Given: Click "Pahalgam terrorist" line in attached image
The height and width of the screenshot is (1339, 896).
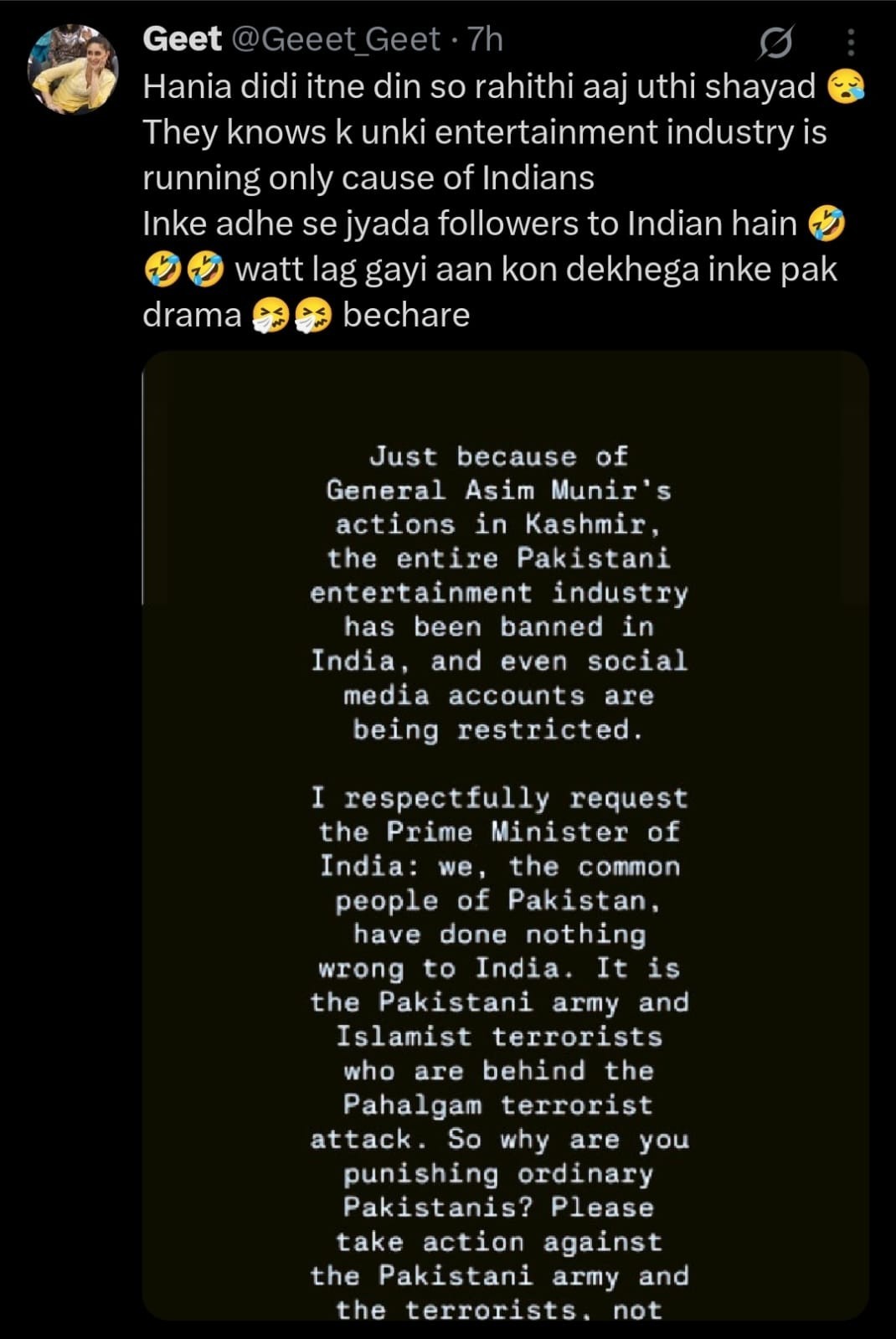Looking at the screenshot, I should coord(497,1105).
